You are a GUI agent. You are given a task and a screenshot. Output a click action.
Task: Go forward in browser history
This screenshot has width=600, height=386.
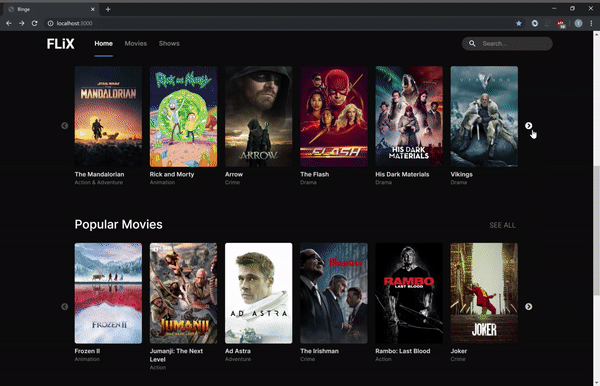click(21, 23)
